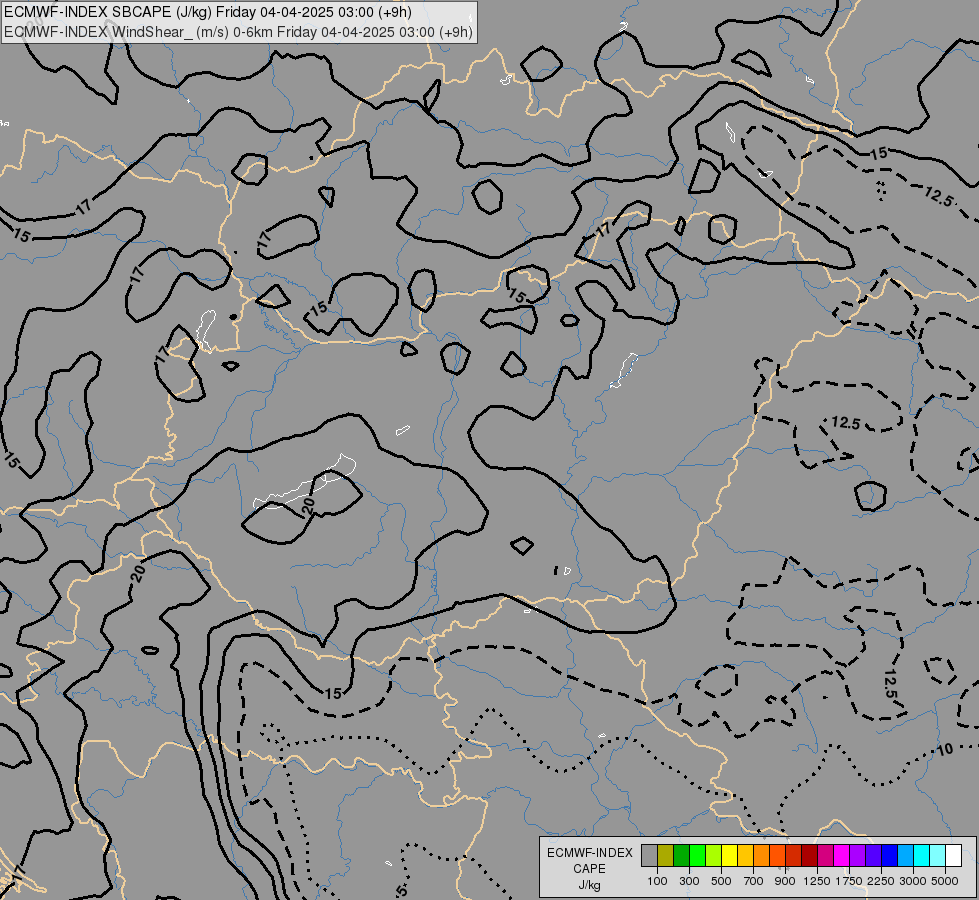Click the amber swatch left of 700 tick
979x900 pixels.
[745, 855]
